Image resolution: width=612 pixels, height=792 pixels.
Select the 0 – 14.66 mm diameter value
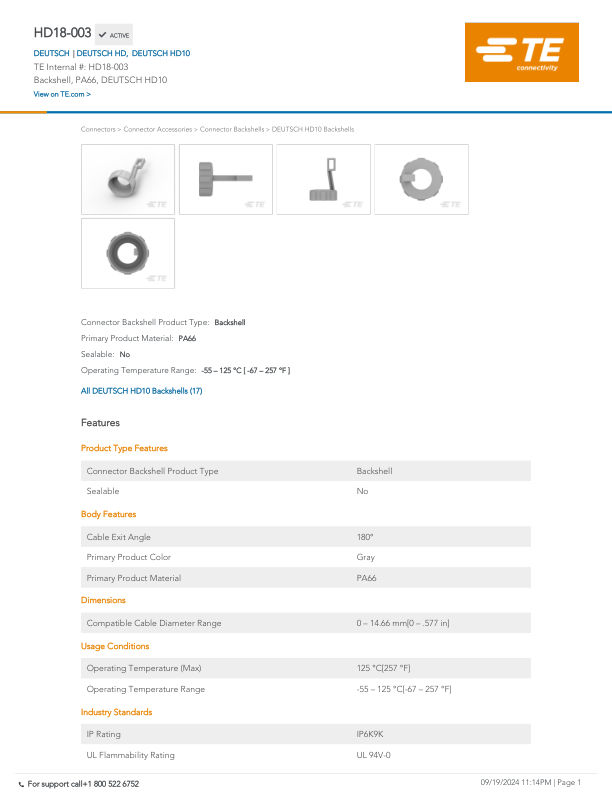click(402, 623)
